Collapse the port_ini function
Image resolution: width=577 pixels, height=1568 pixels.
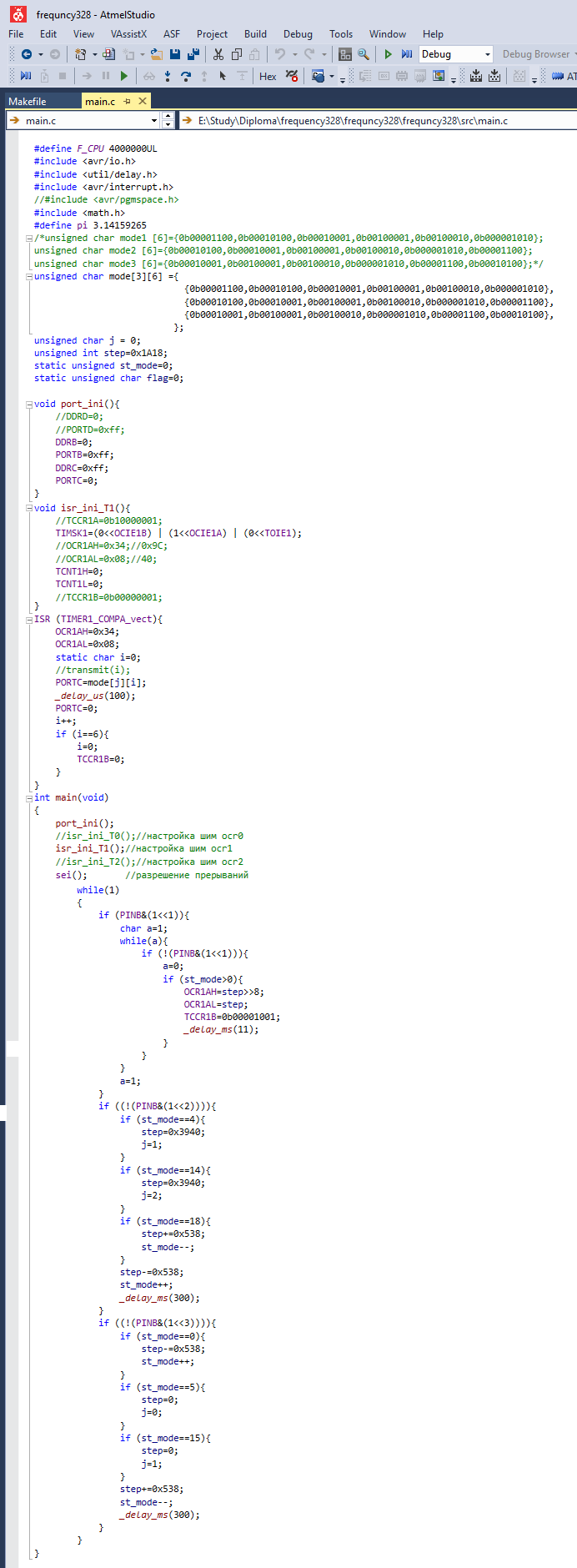point(29,405)
